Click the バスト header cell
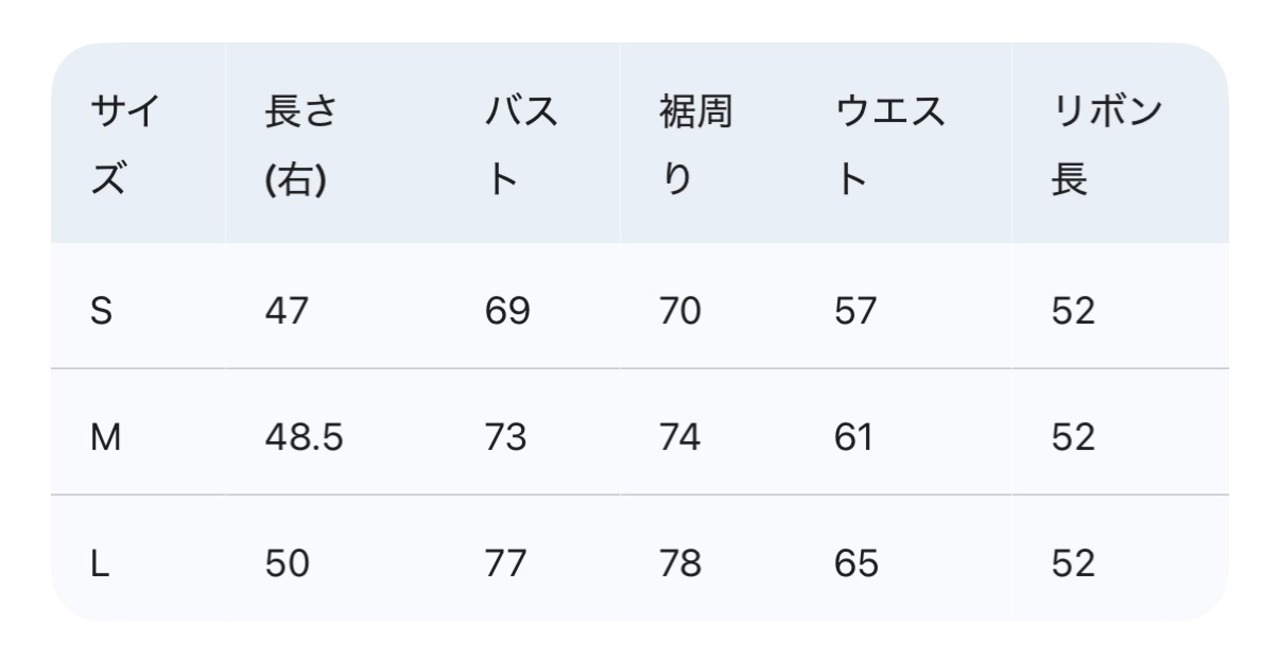 [x=521, y=146]
